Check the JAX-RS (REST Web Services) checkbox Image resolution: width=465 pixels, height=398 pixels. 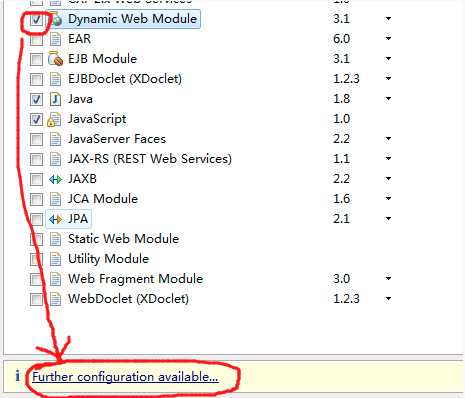coord(36,159)
